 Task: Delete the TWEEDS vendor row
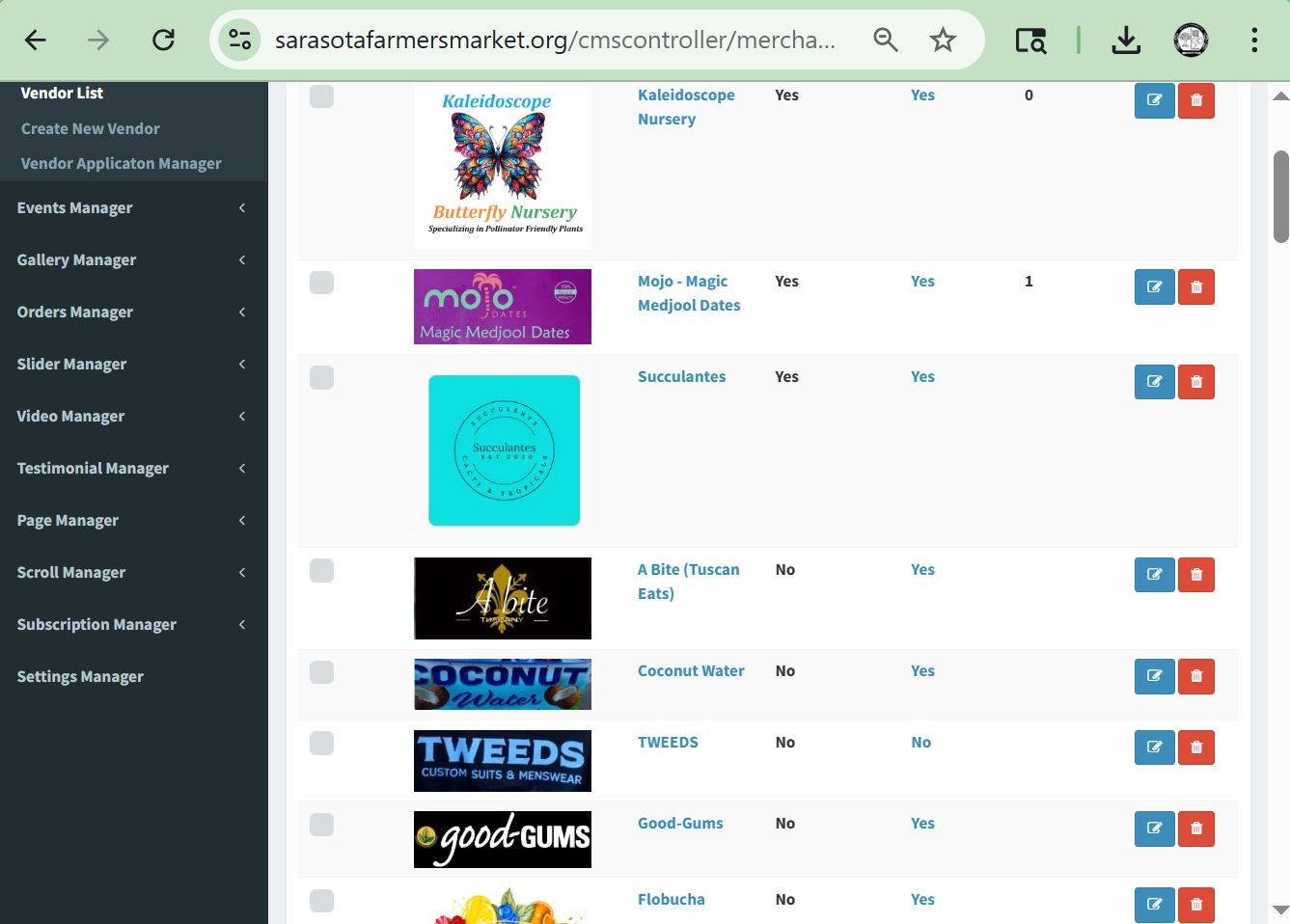click(1196, 747)
